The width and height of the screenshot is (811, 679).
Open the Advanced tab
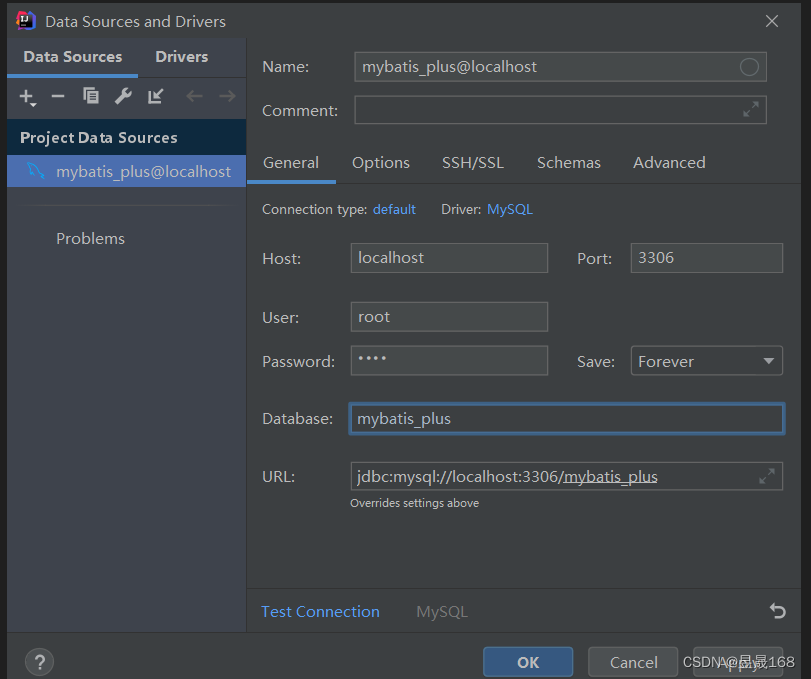click(669, 163)
